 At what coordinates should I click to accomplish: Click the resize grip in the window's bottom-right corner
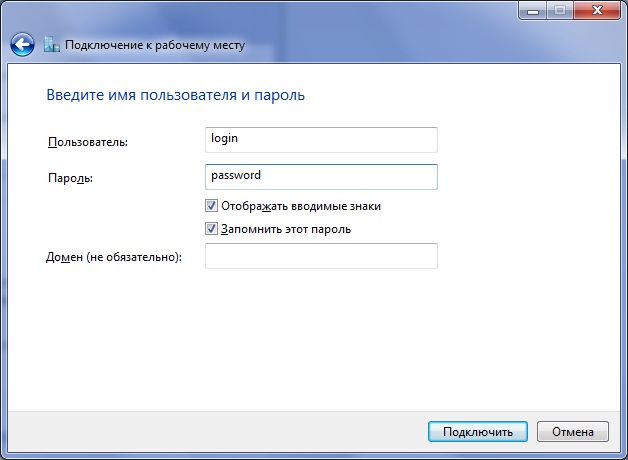pyautogui.click(x=621, y=453)
